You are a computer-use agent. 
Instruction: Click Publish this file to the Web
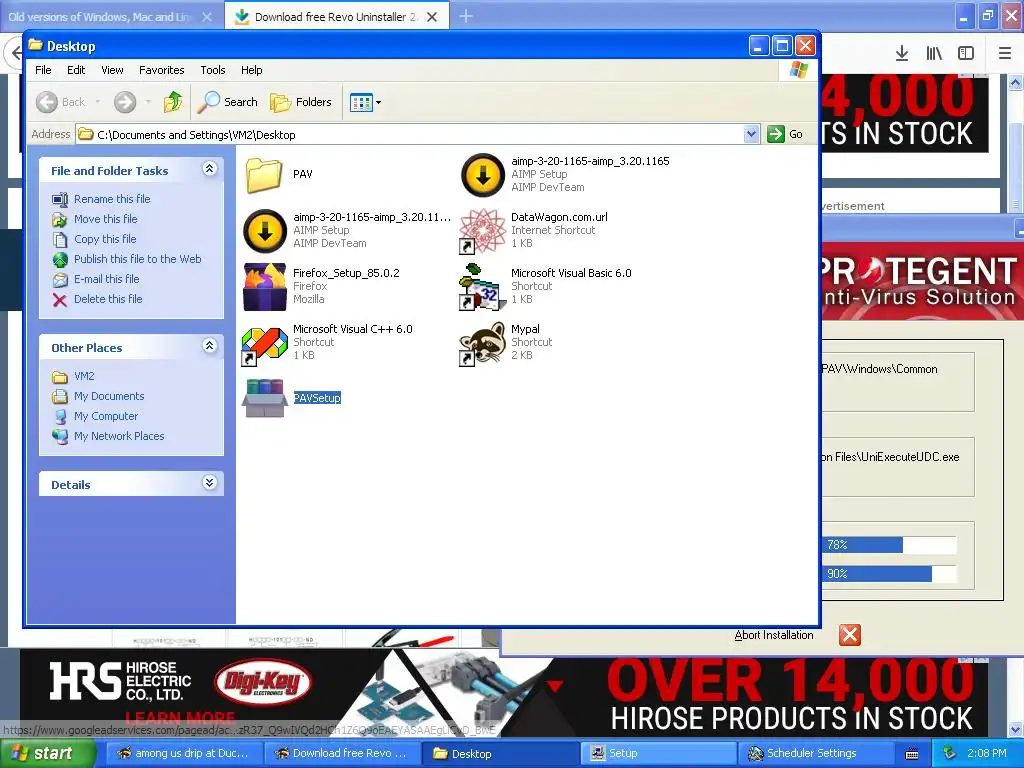point(137,259)
